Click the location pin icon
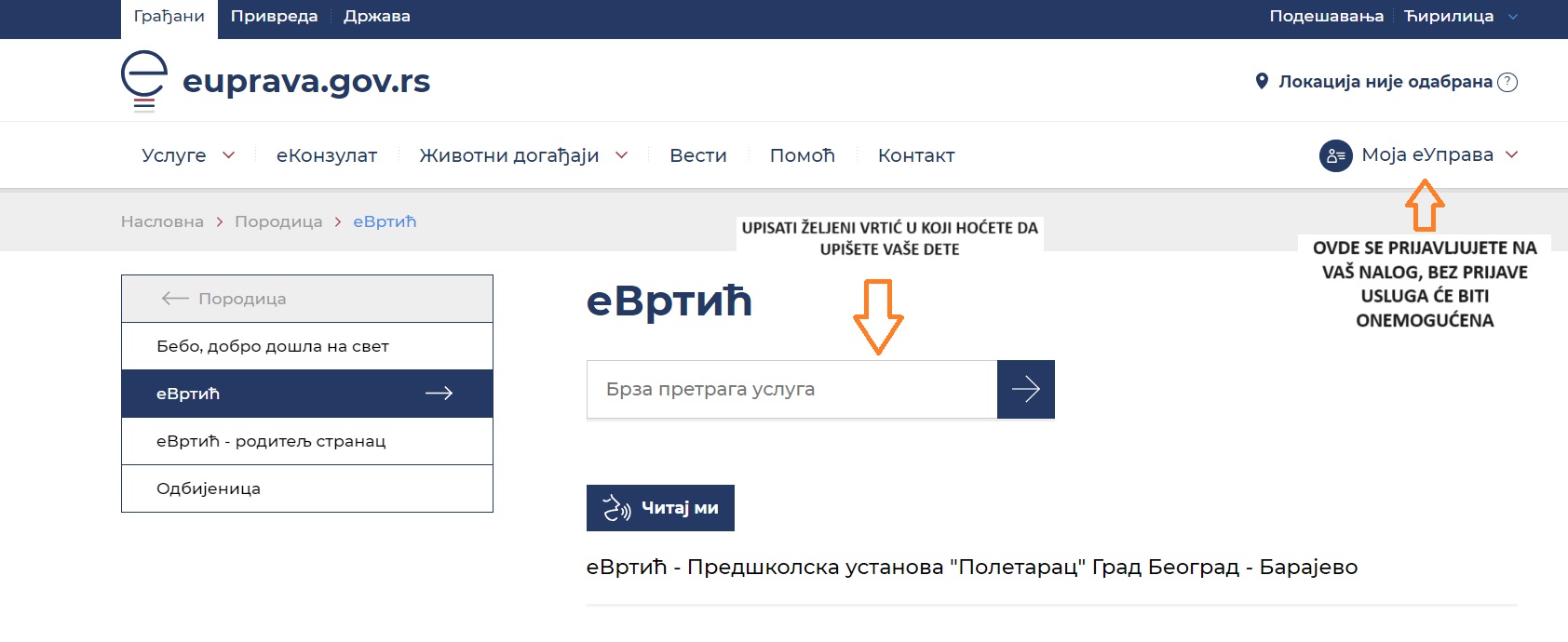1568x642 pixels. (x=1262, y=81)
